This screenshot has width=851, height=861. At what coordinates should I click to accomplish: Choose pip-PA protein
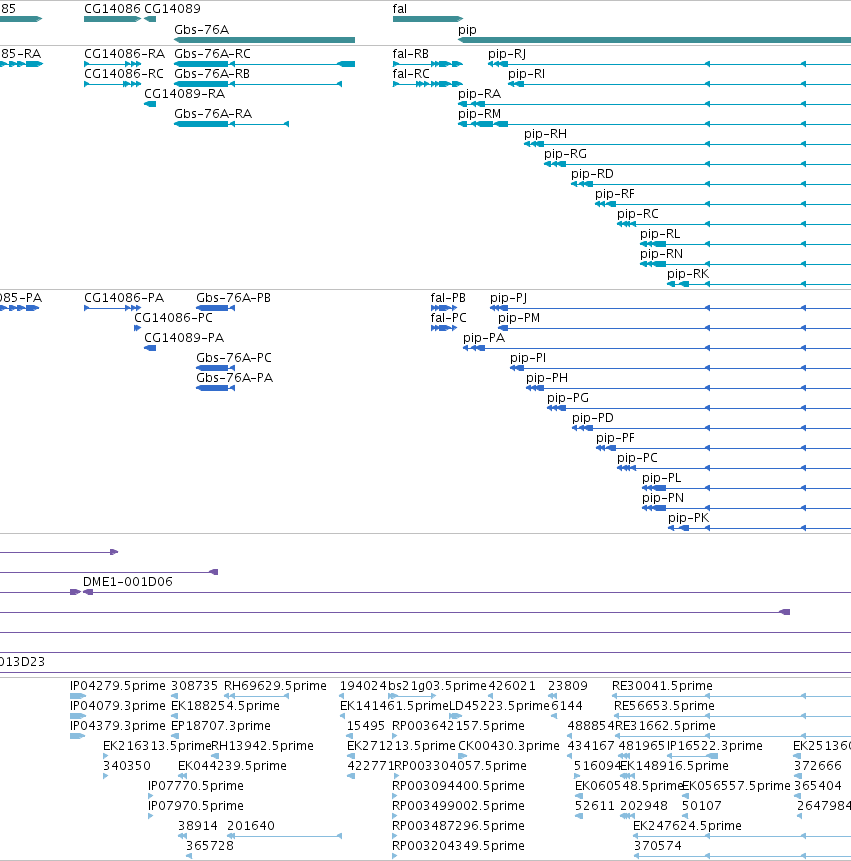click(x=484, y=338)
